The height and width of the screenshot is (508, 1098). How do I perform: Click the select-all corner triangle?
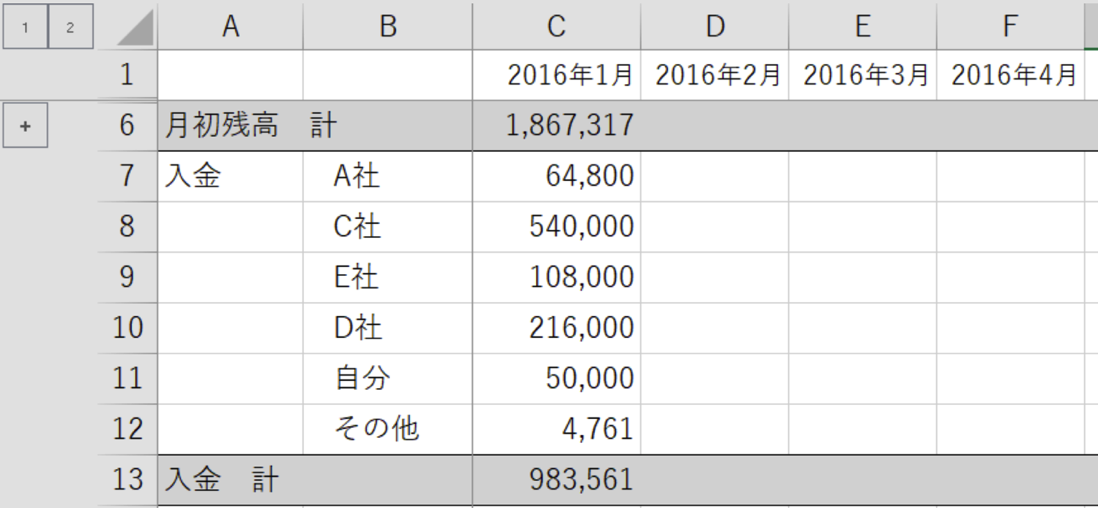click(x=136, y=27)
